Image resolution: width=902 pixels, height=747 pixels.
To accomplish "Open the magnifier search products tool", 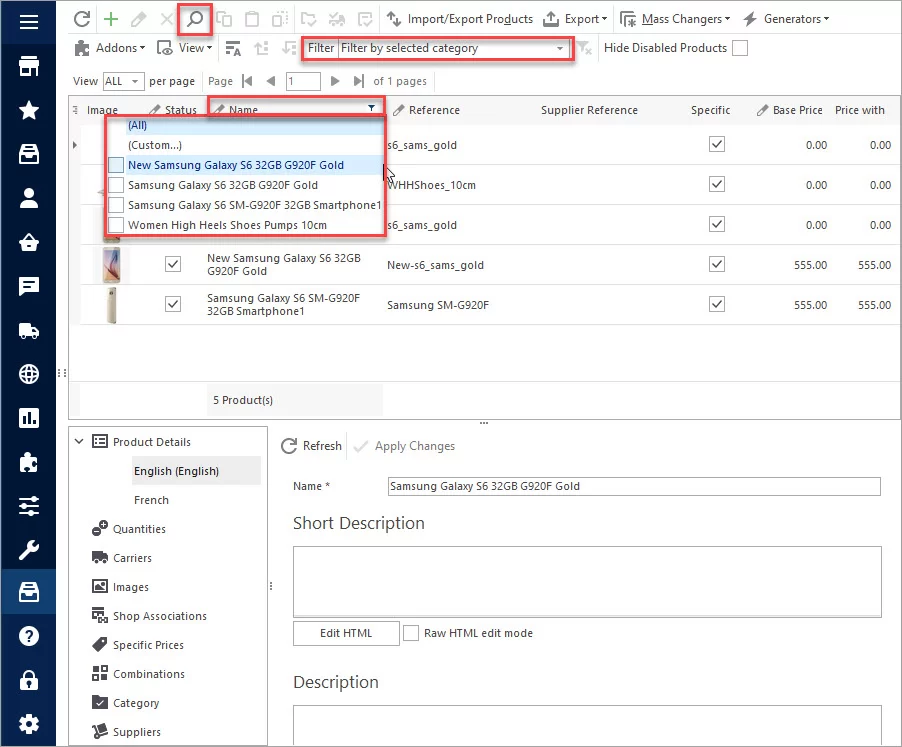I will point(195,19).
